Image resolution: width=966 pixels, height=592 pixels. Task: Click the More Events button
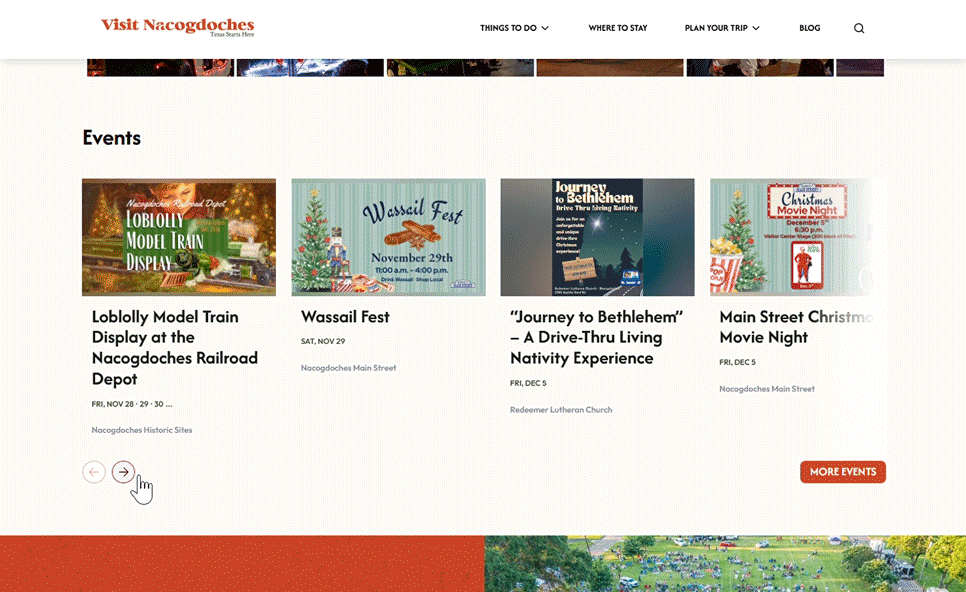click(843, 472)
